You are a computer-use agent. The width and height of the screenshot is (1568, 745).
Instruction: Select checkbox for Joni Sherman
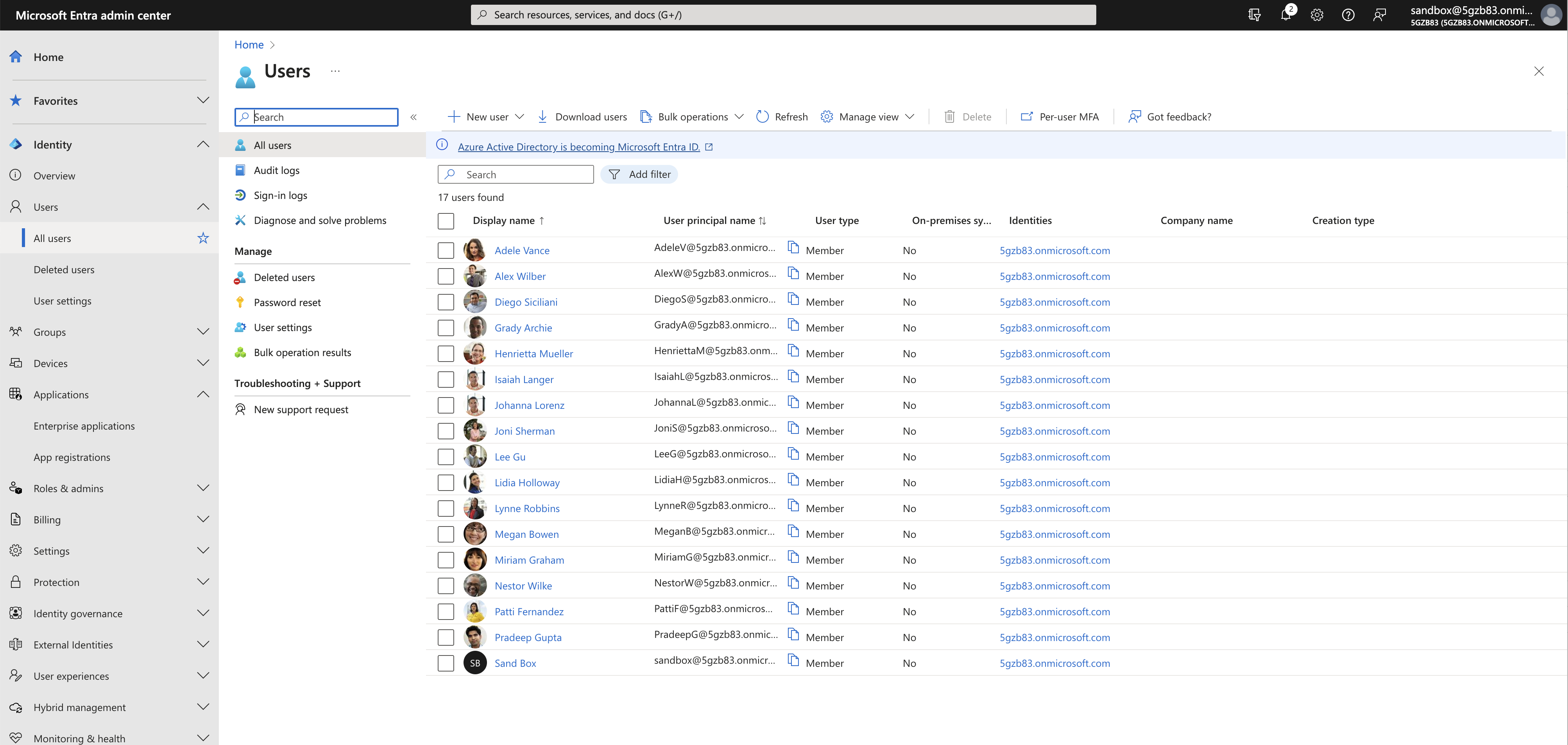click(446, 431)
